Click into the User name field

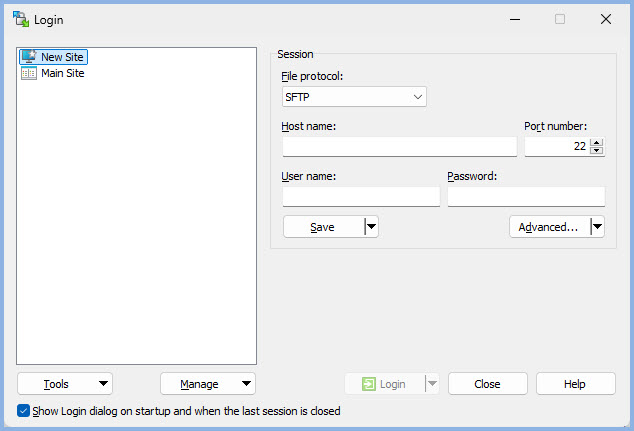pyautogui.click(x=361, y=197)
